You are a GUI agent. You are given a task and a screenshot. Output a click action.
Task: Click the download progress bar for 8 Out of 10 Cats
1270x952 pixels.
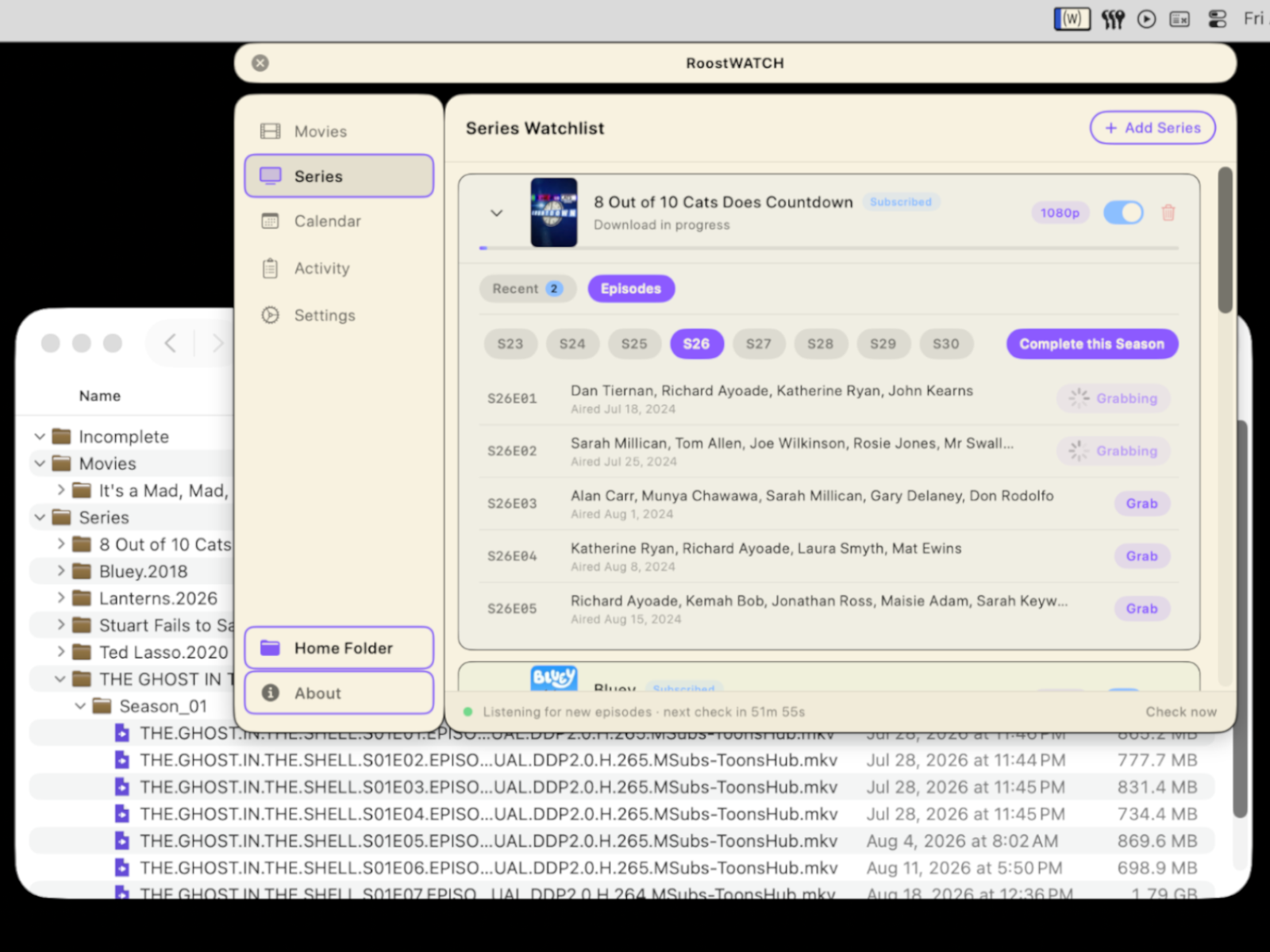point(829,248)
